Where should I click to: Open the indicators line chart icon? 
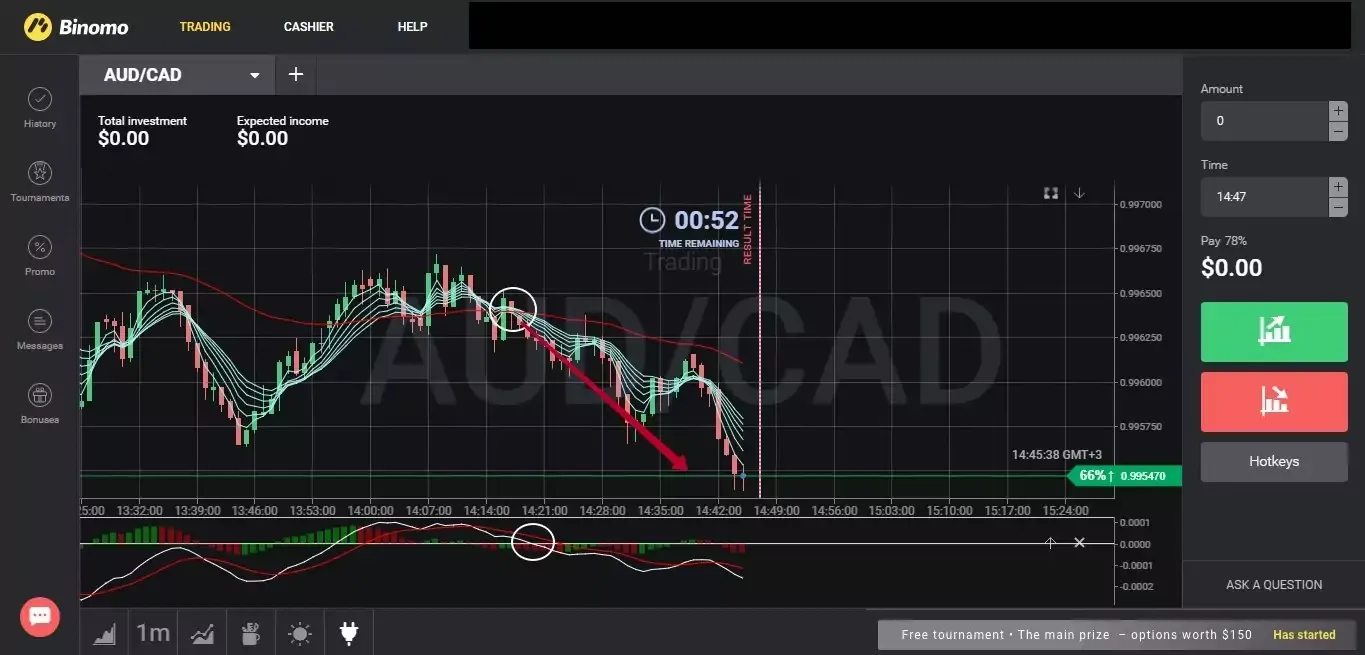(x=202, y=633)
